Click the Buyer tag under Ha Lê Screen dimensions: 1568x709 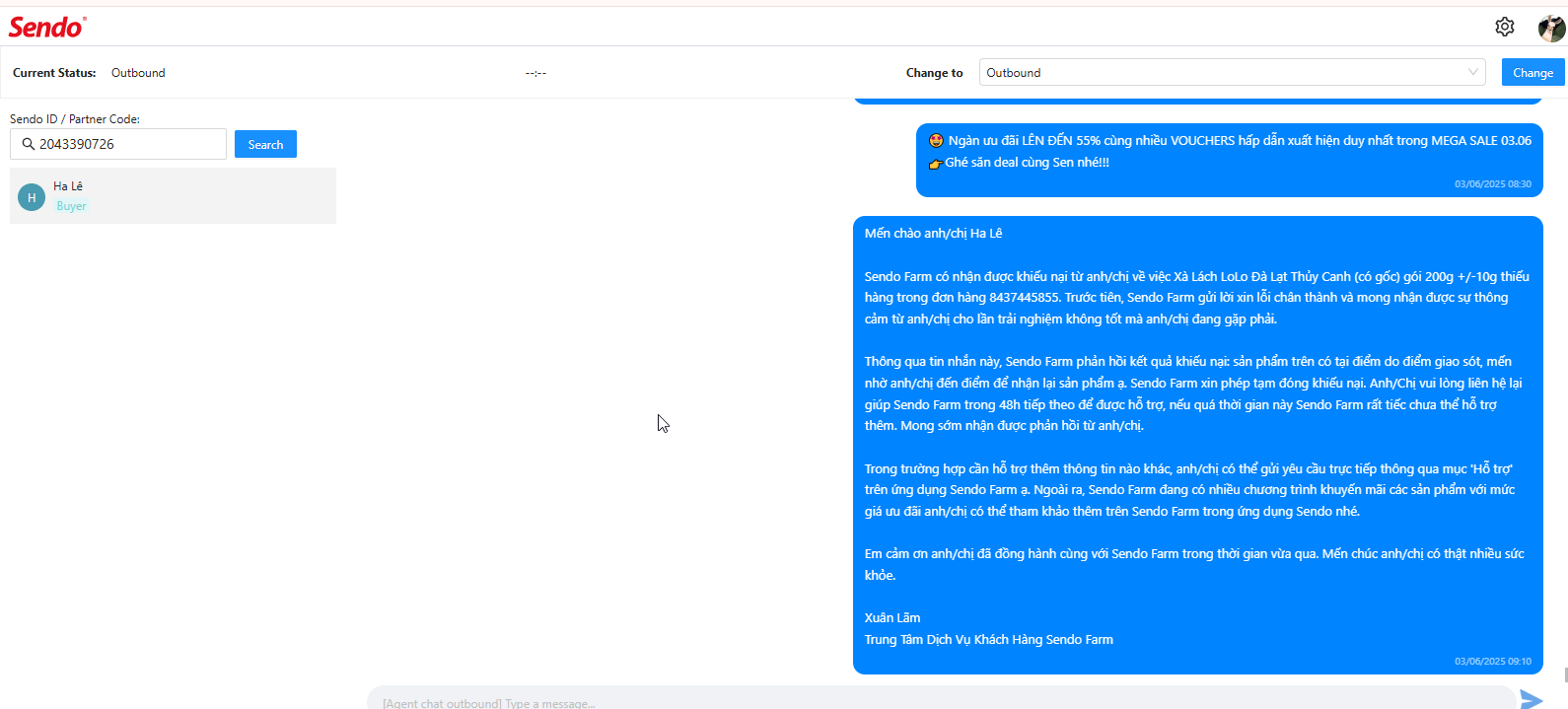click(x=71, y=206)
